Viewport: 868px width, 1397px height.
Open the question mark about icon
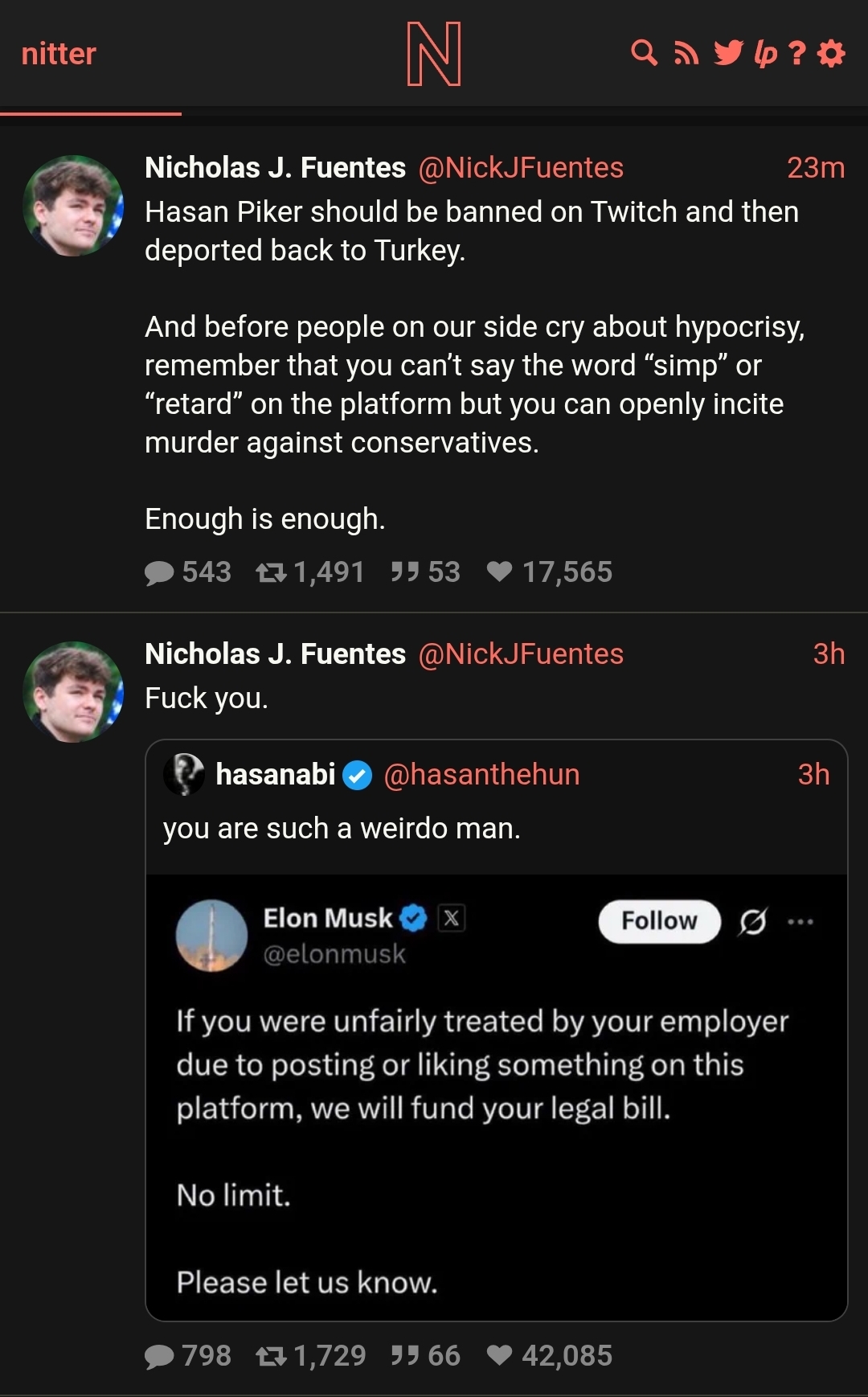click(x=797, y=54)
